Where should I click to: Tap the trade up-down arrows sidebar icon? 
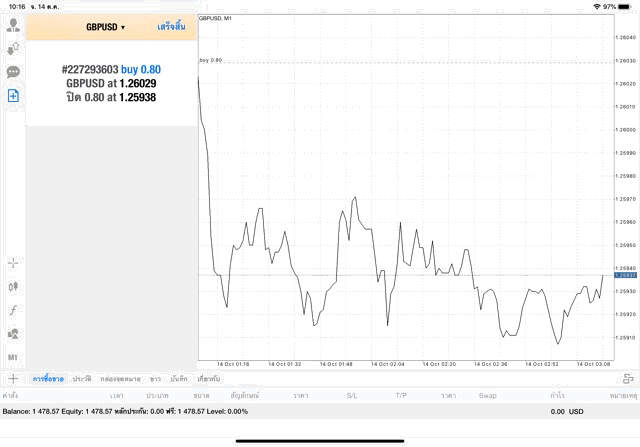(x=13, y=49)
